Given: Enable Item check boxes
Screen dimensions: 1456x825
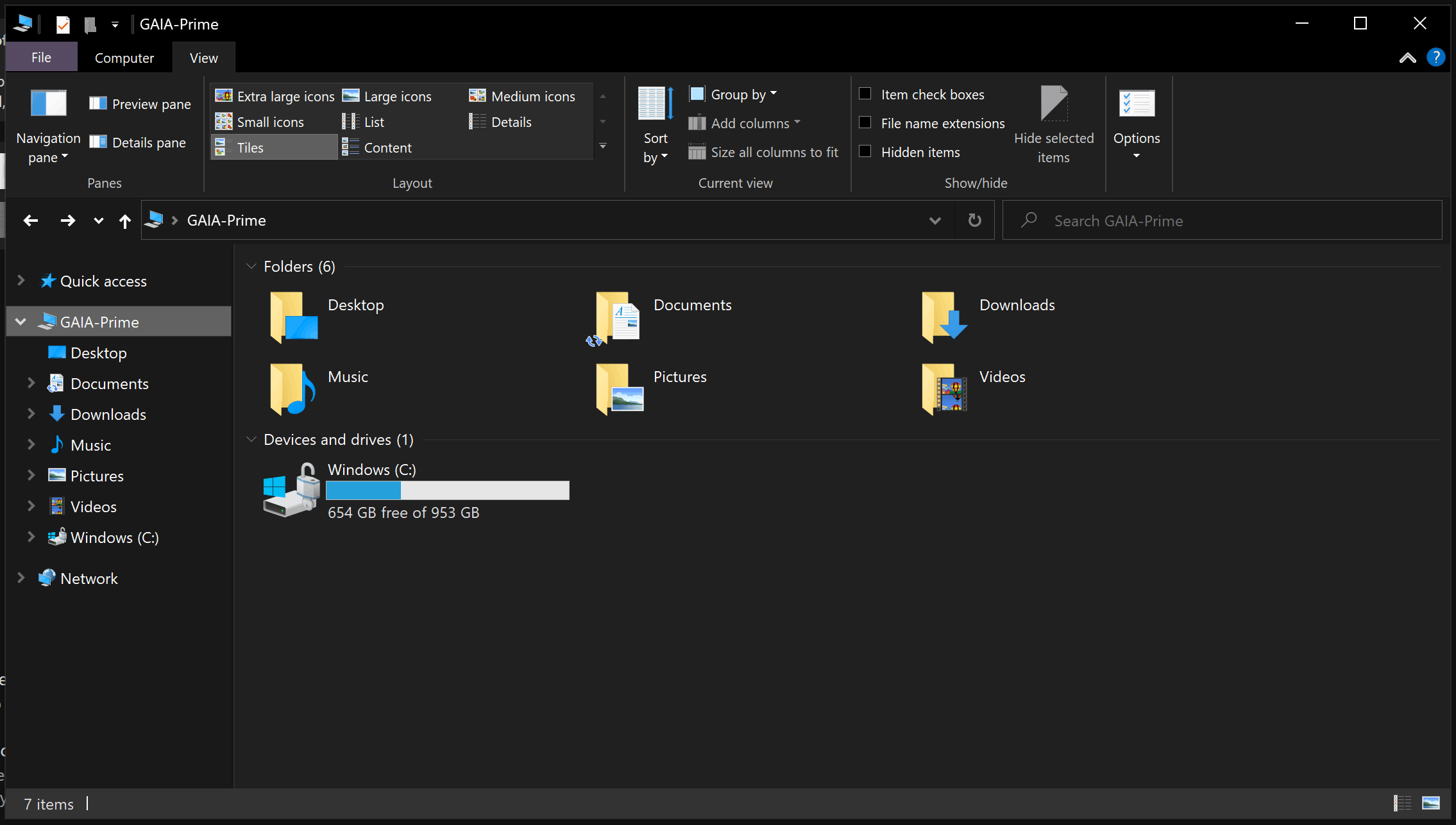Looking at the screenshot, I should [x=865, y=94].
